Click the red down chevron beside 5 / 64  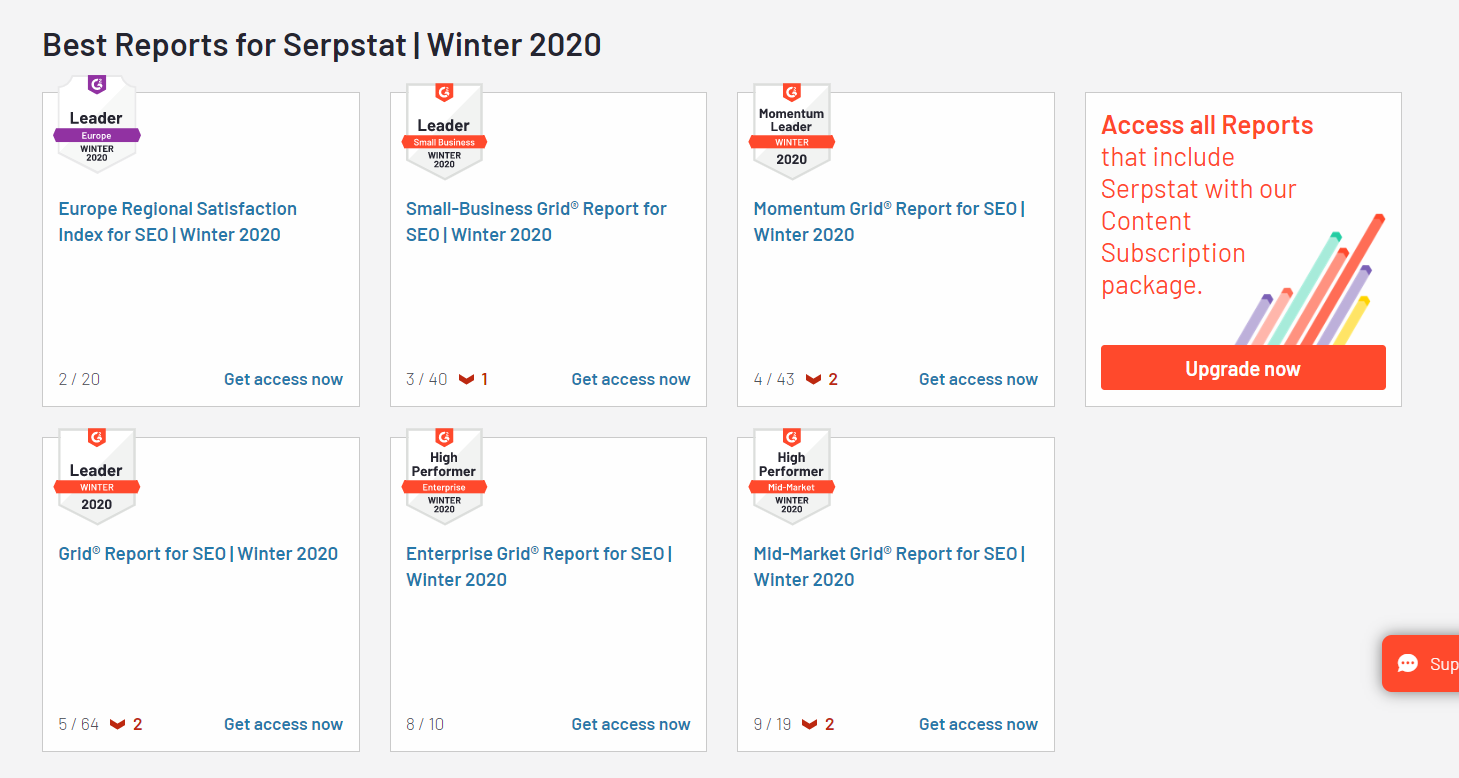click(118, 725)
